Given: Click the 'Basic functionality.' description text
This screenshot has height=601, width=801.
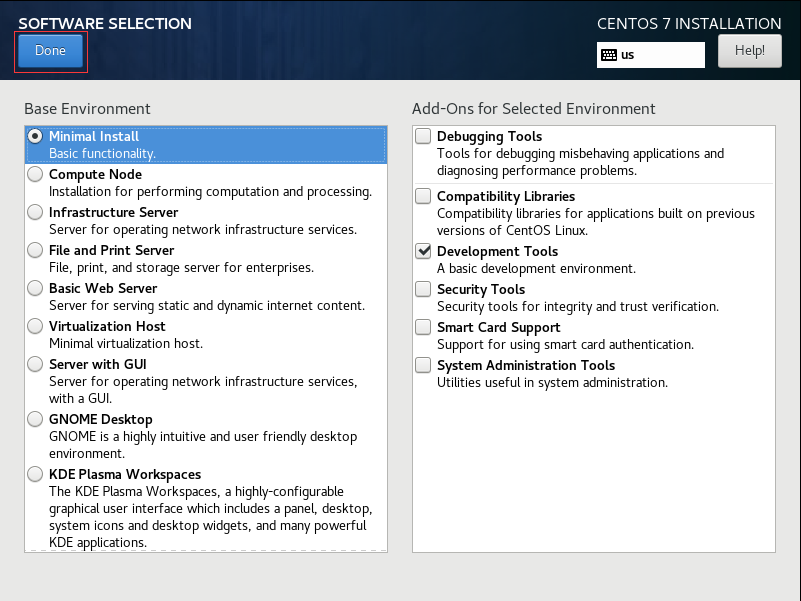Looking at the screenshot, I should [x=103, y=153].
